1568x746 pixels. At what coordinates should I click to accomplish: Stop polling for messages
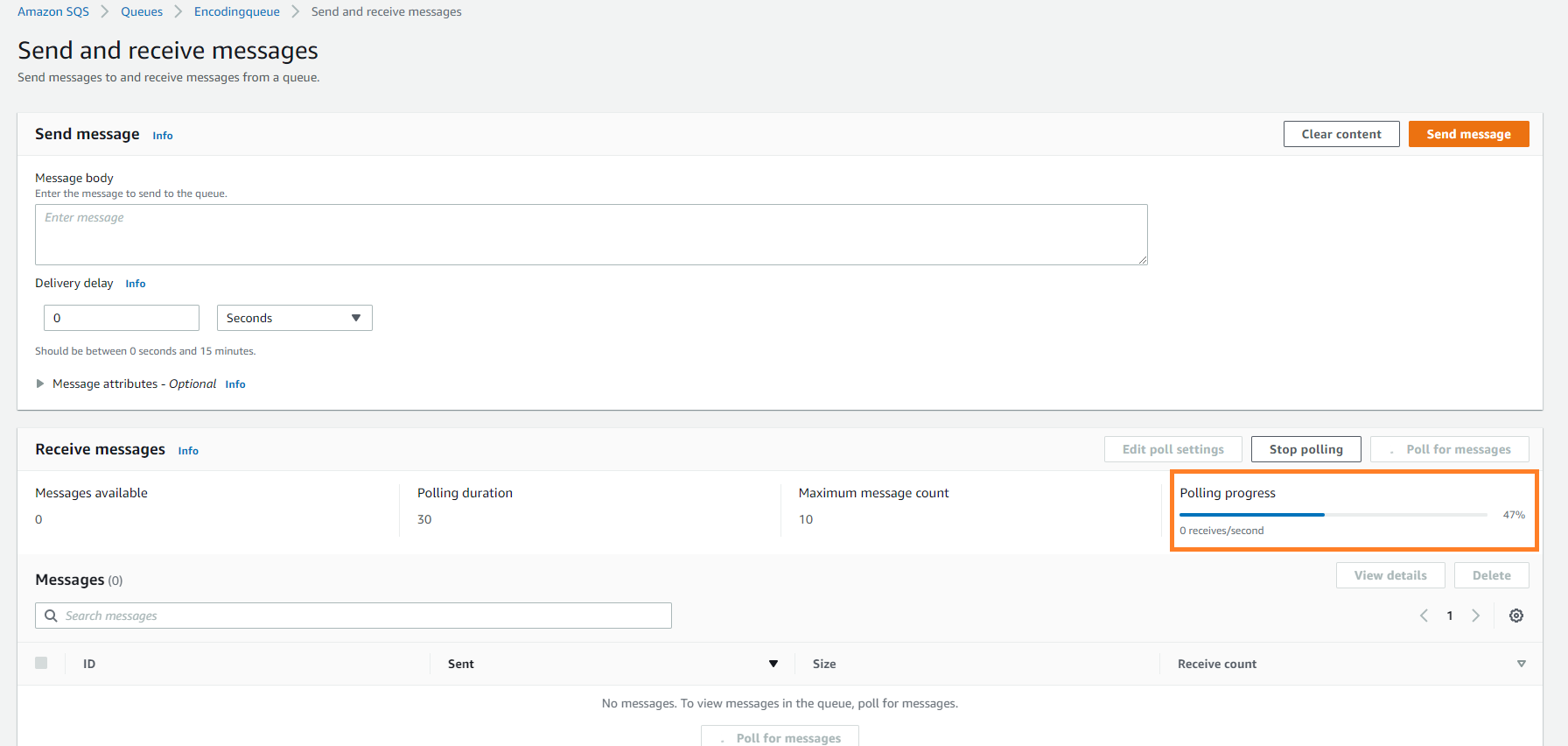[x=1305, y=449]
